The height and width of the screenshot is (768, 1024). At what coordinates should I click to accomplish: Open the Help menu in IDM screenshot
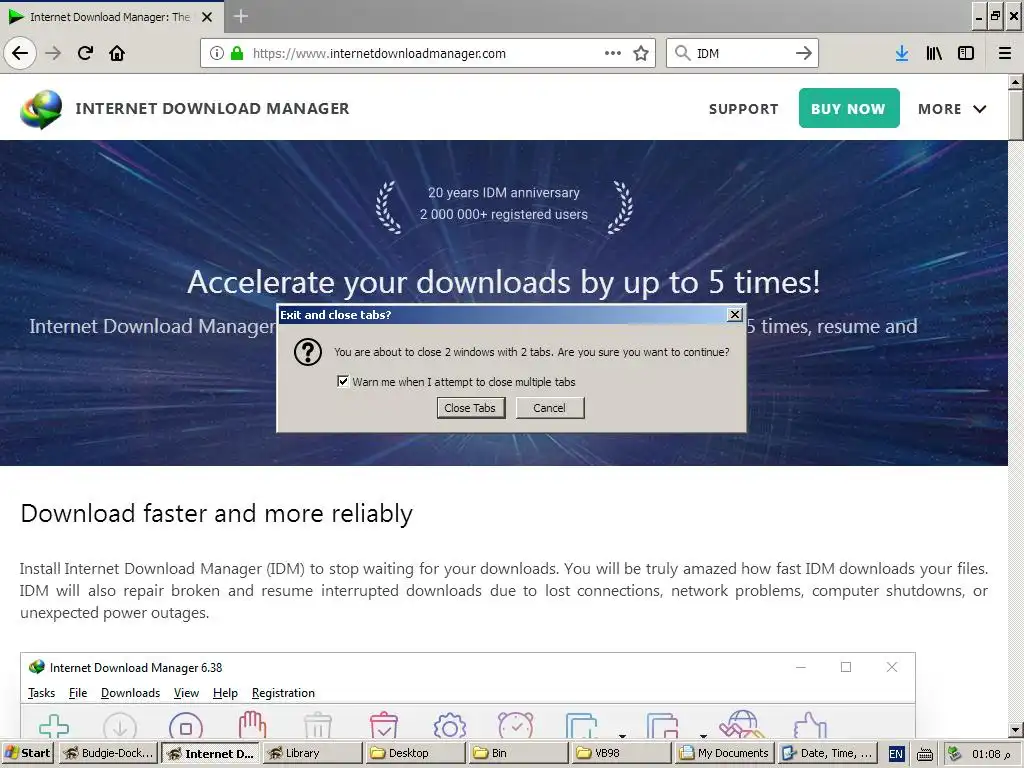pyautogui.click(x=225, y=693)
